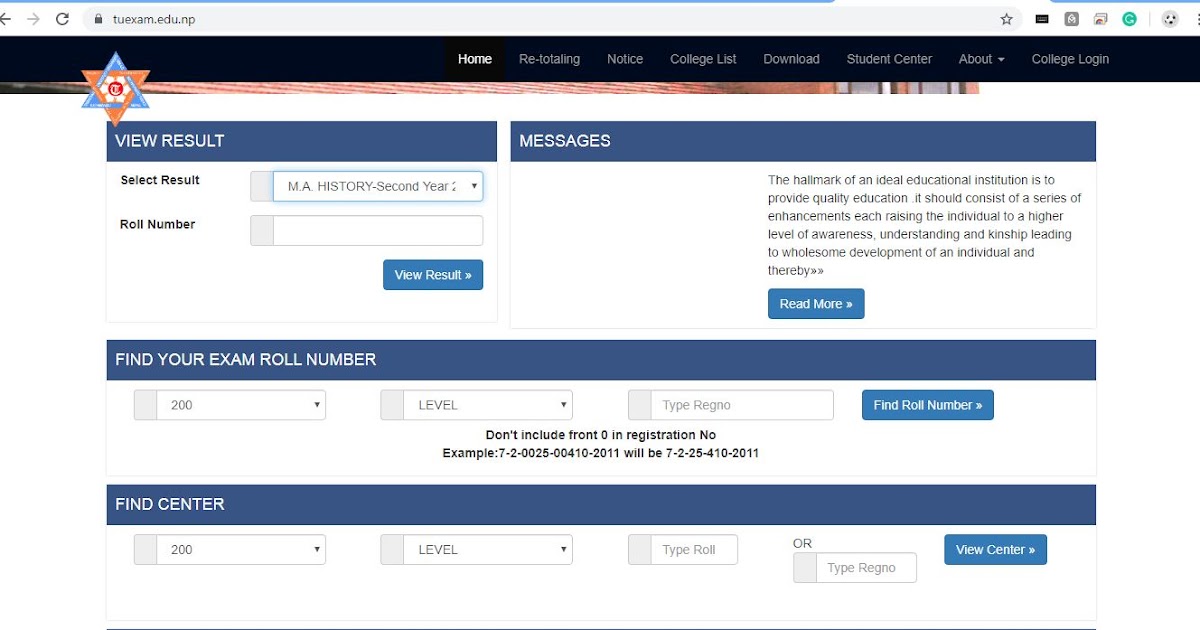The width and height of the screenshot is (1200, 630).
Task: Open the Chrome profile avatar icon
Action: tap(1169, 19)
